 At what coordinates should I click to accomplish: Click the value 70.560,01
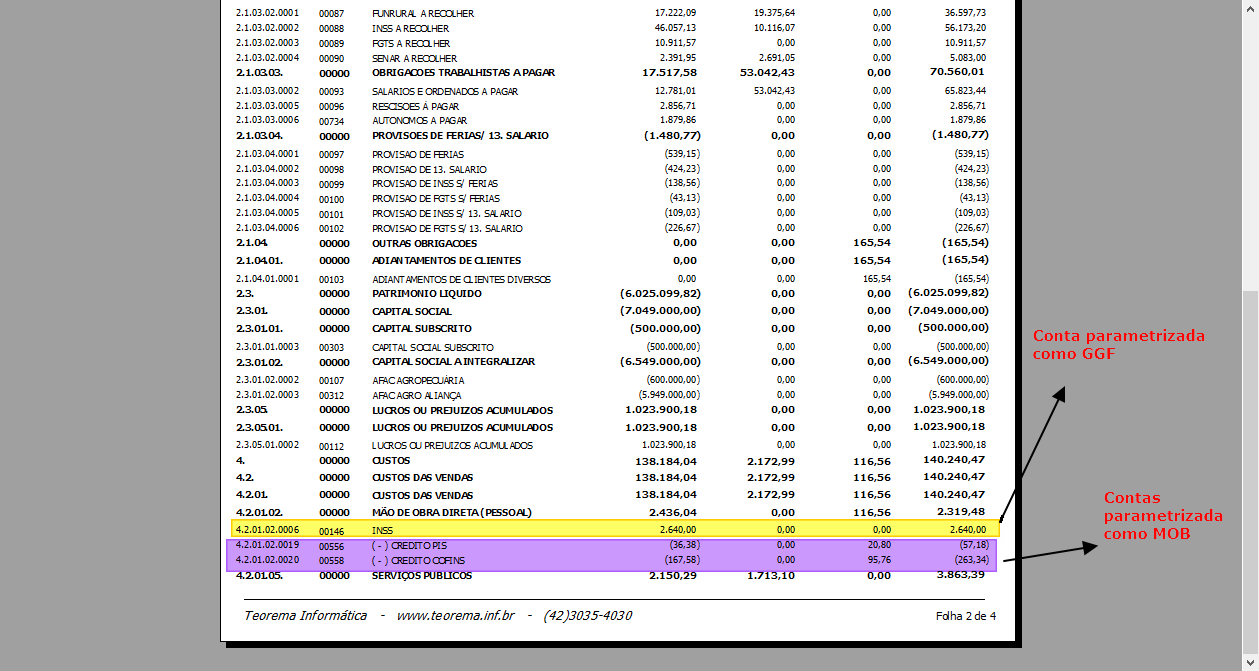click(958, 72)
